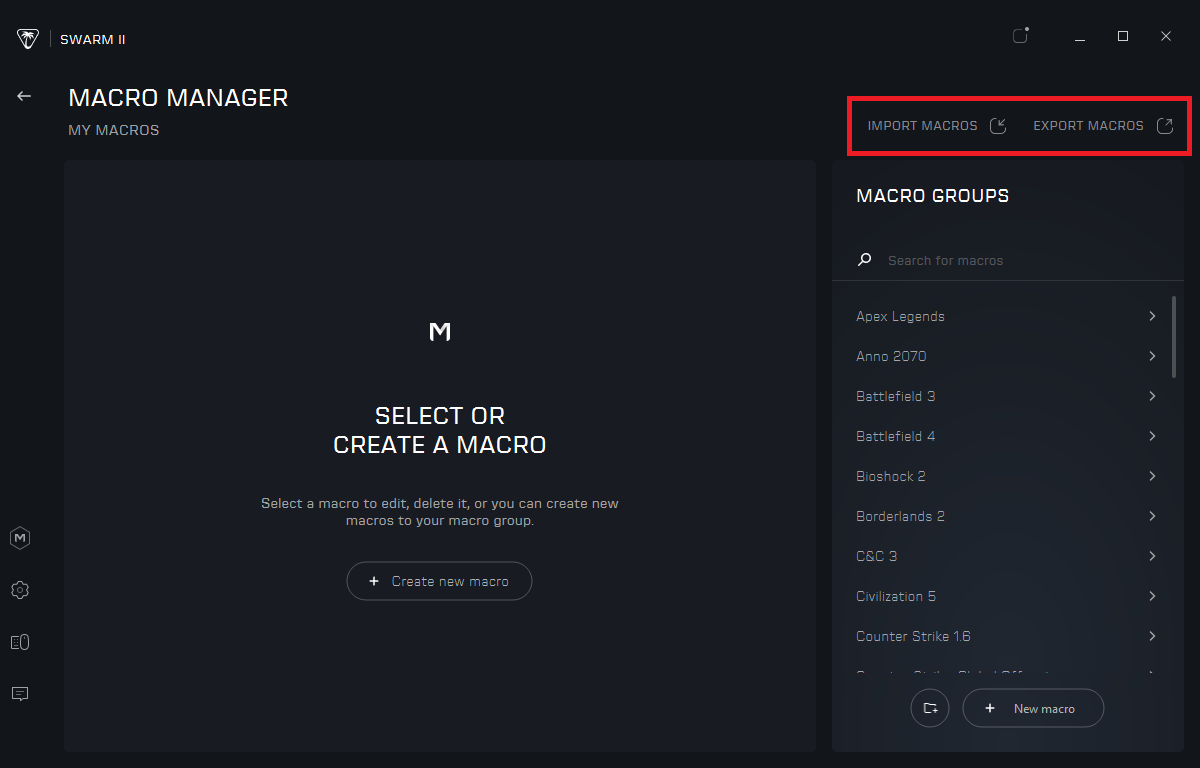Click the Create new macro button
Viewport: 1200px width, 768px height.
click(439, 581)
